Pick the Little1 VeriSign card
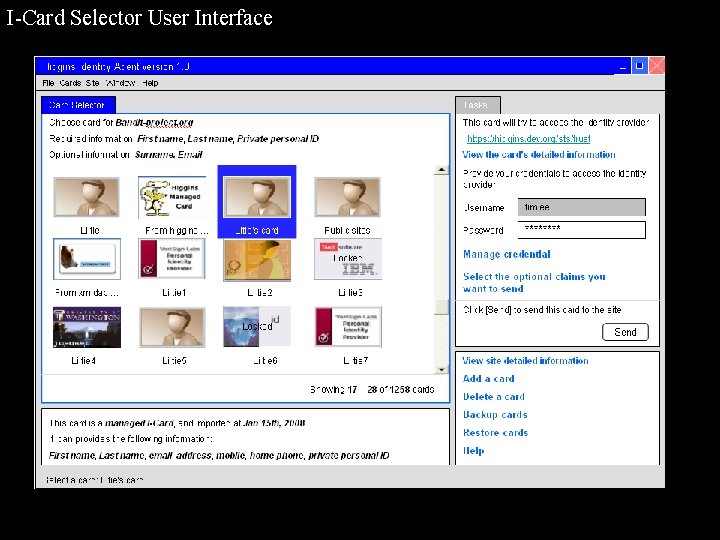The width and height of the screenshot is (720, 540). tap(172, 259)
